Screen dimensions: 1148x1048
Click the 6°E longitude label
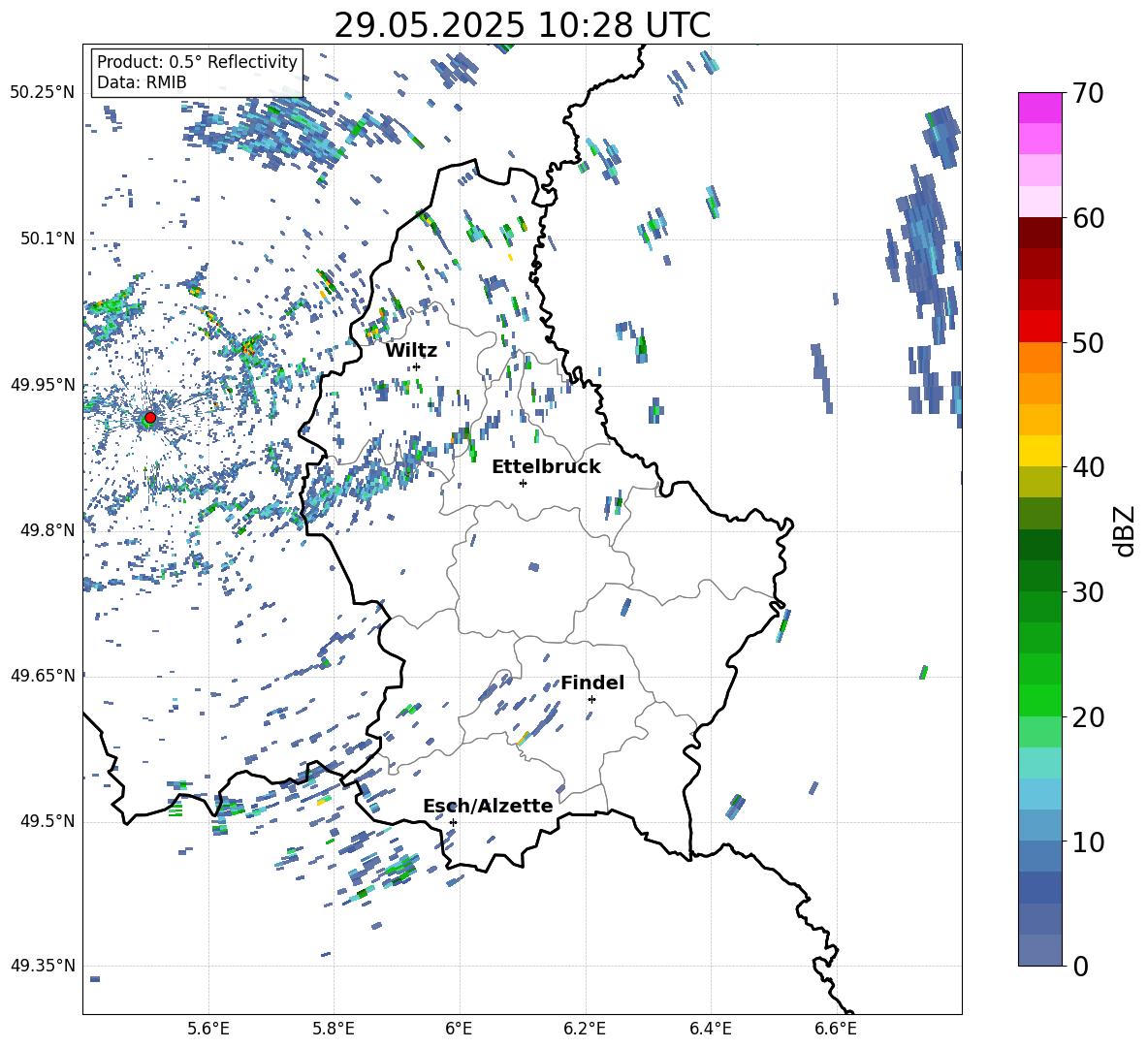(x=459, y=1029)
